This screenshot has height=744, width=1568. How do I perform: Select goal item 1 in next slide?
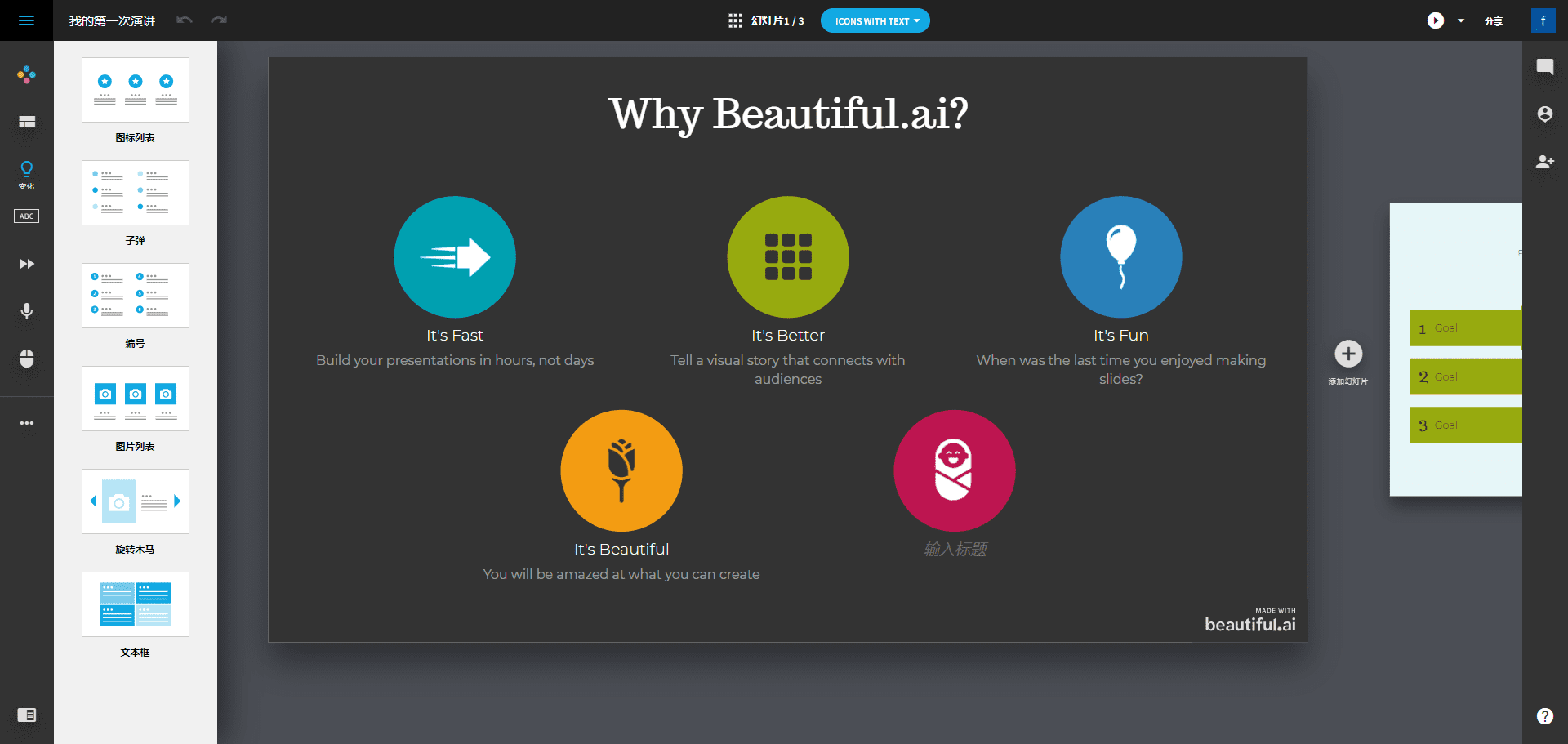click(x=1466, y=327)
